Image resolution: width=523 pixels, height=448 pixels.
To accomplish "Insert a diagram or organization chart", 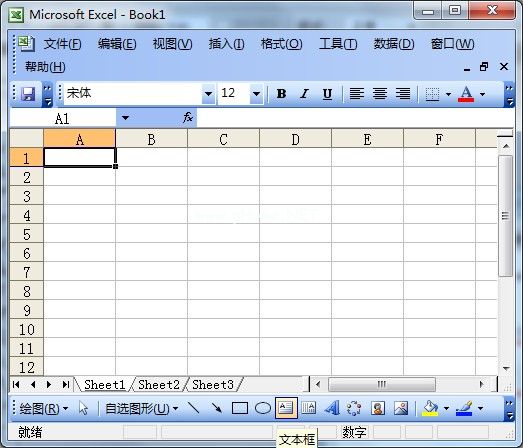I will click(x=354, y=408).
